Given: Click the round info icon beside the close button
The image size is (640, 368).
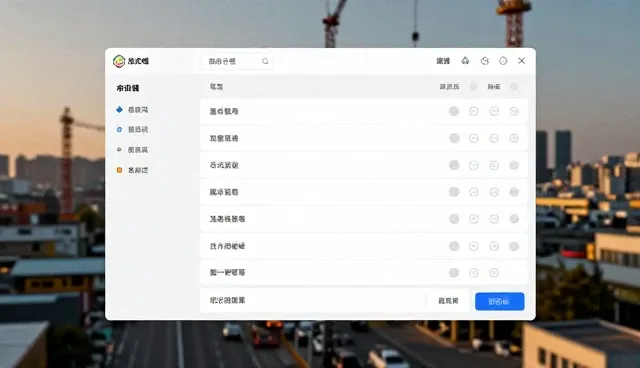Looking at the screenshot, I should [503, 61].
